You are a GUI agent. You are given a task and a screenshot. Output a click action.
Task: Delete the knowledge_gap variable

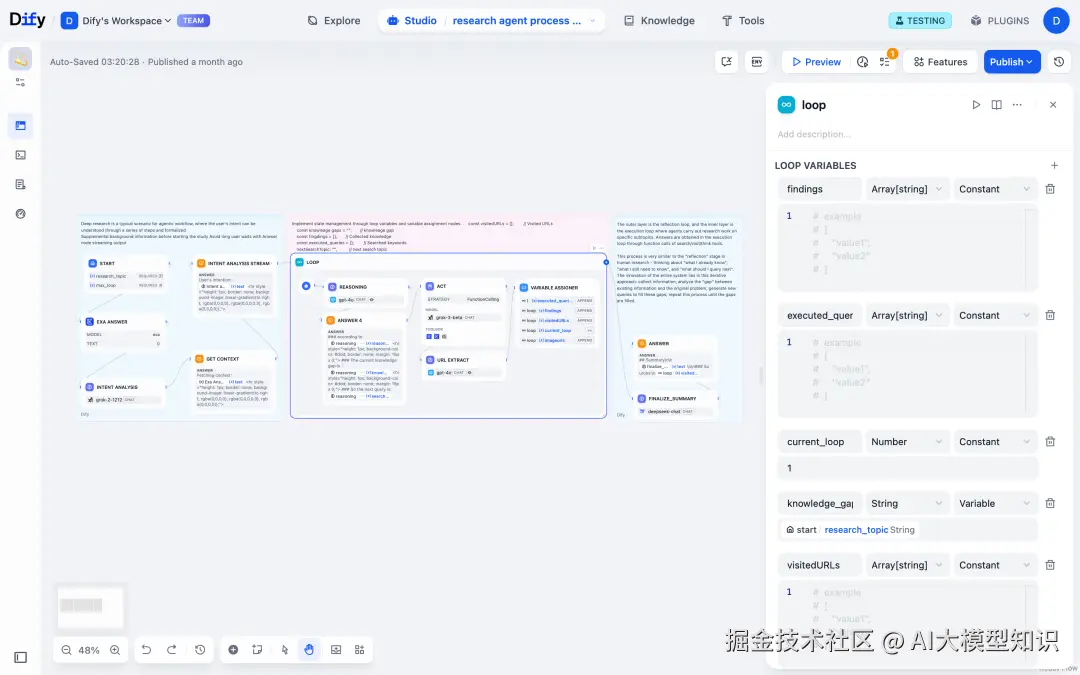coord(1050,503)
